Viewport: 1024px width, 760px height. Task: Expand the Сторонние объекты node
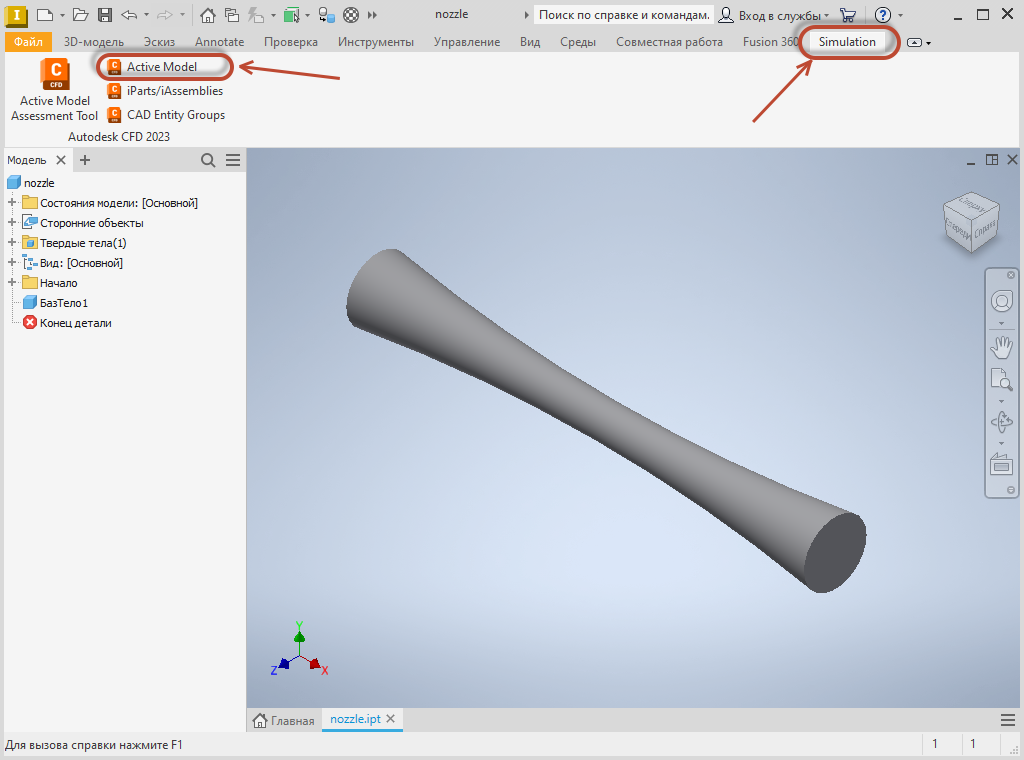[12, 223]
